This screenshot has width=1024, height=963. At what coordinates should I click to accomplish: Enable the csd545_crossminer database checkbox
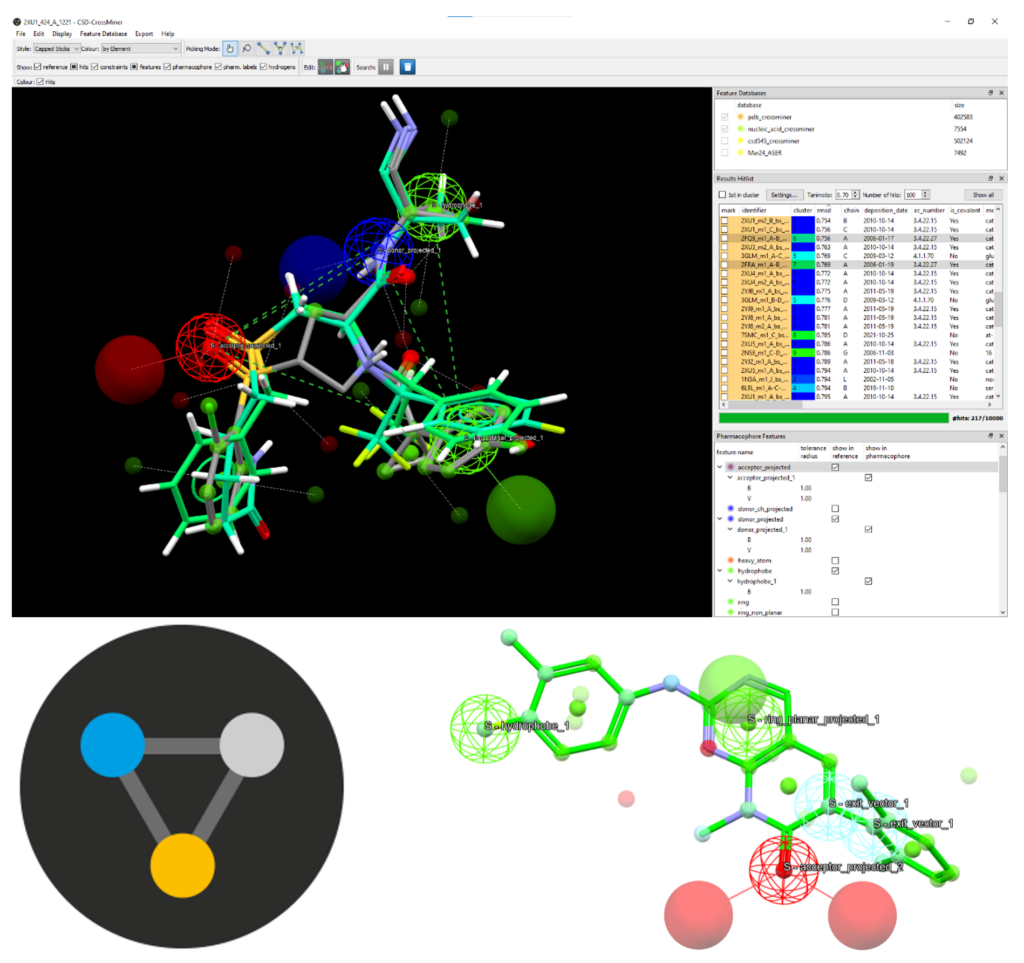pos(724,140)
